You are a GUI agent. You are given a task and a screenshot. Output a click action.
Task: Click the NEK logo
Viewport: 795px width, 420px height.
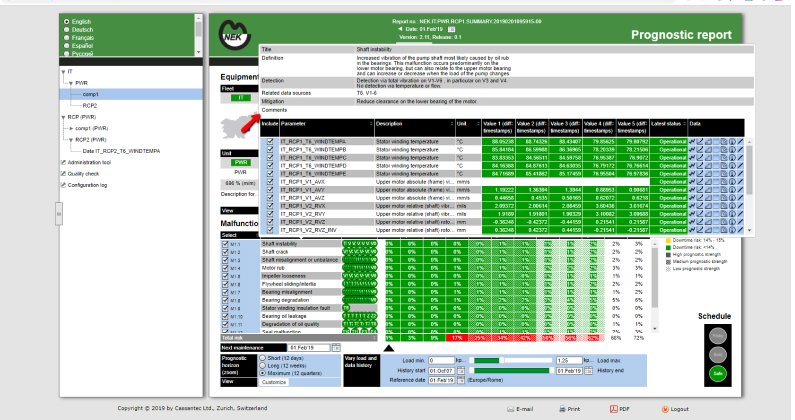tap(234, 34)
